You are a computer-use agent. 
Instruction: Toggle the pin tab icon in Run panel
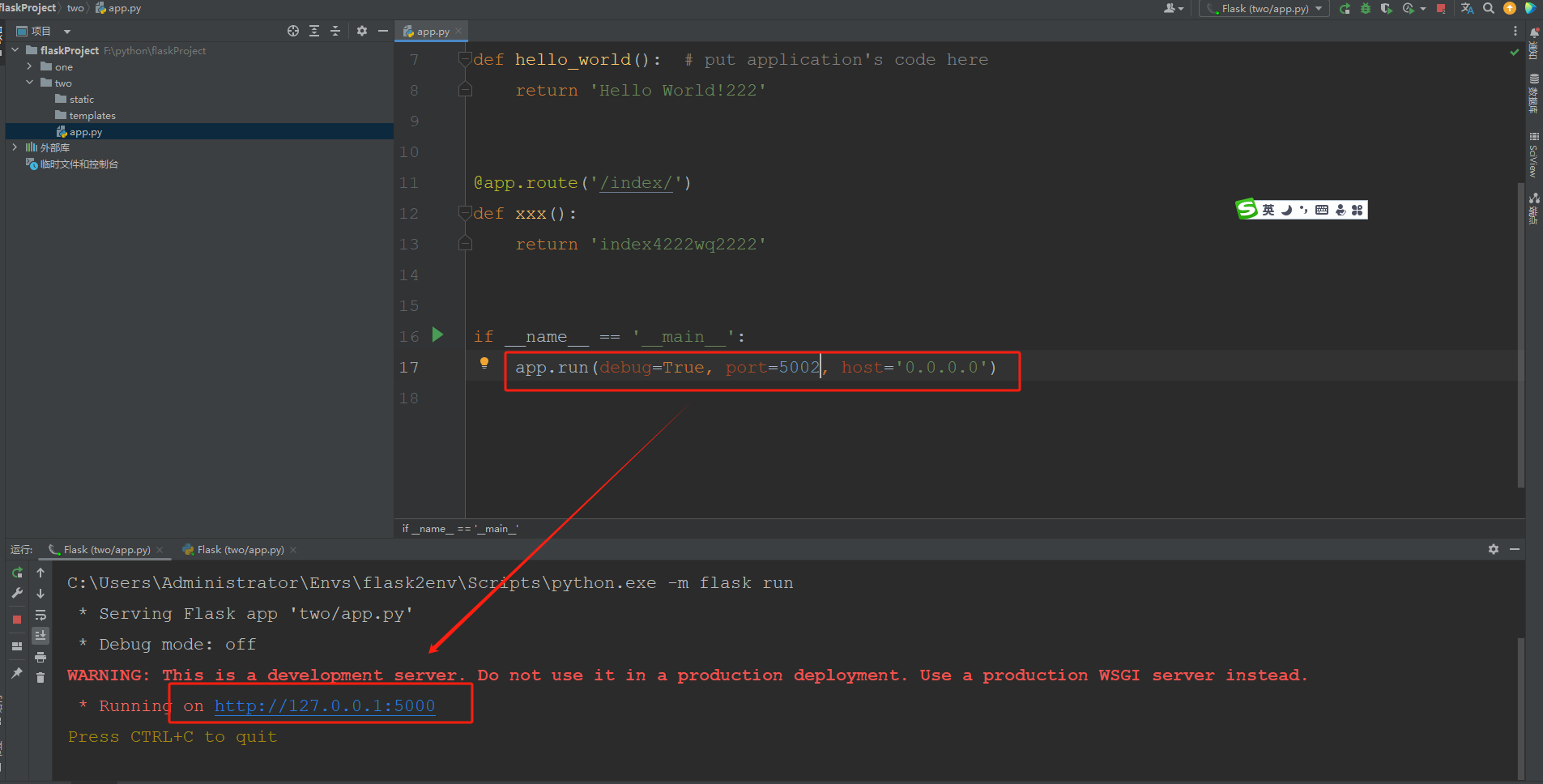click(x=17, y=673)
